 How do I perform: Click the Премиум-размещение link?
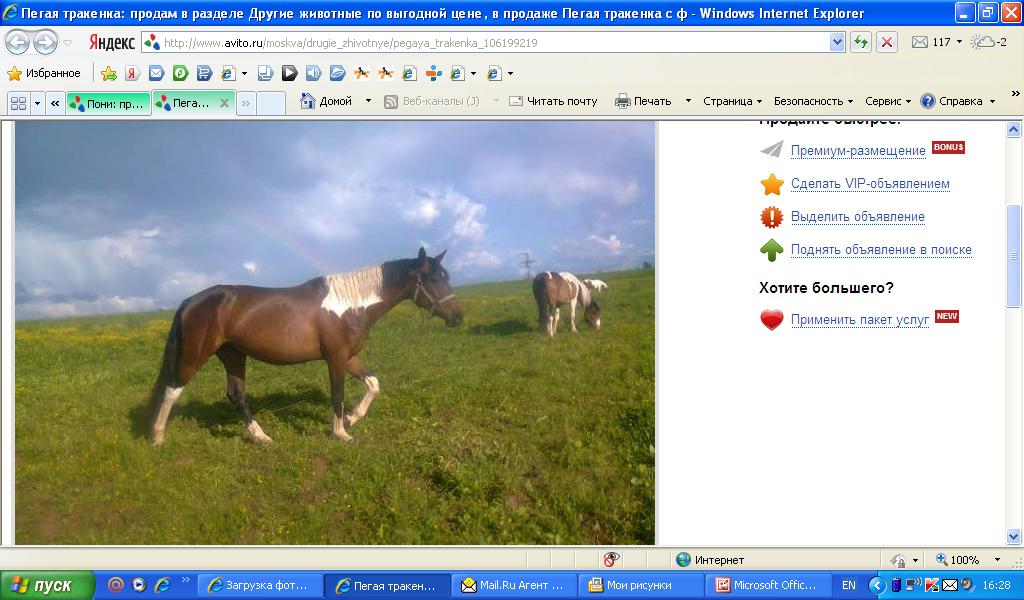pyautogui.click(x=857, y=151)
